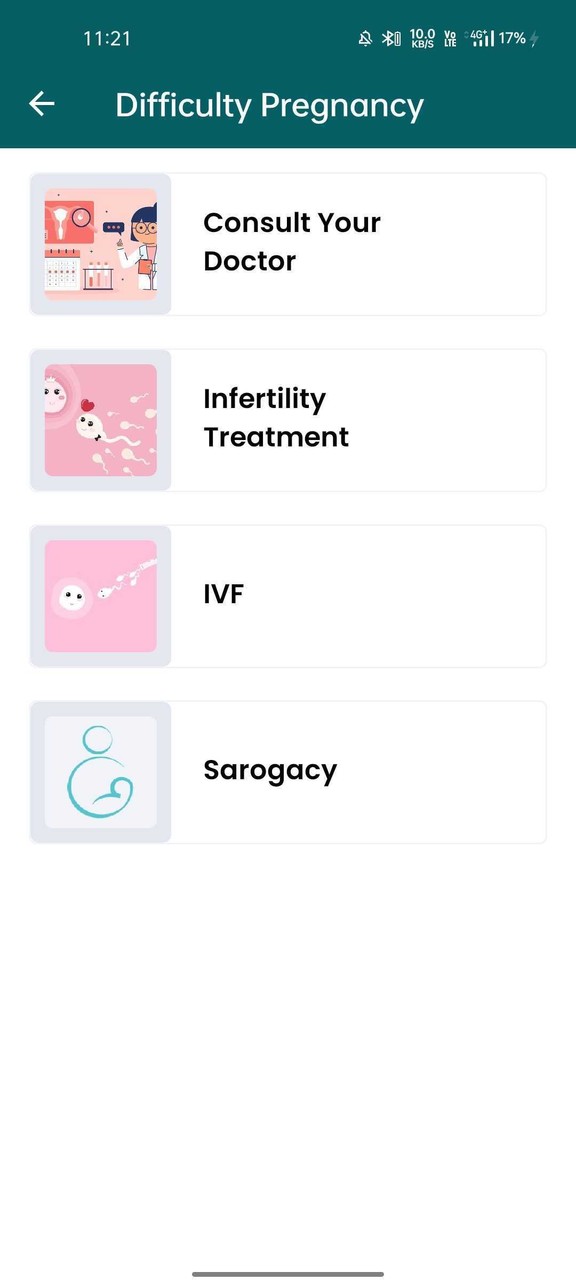Tap the Sarogacy mother-and-child icon
This screenshot has width=576, height=1280.
coord(100,770)
